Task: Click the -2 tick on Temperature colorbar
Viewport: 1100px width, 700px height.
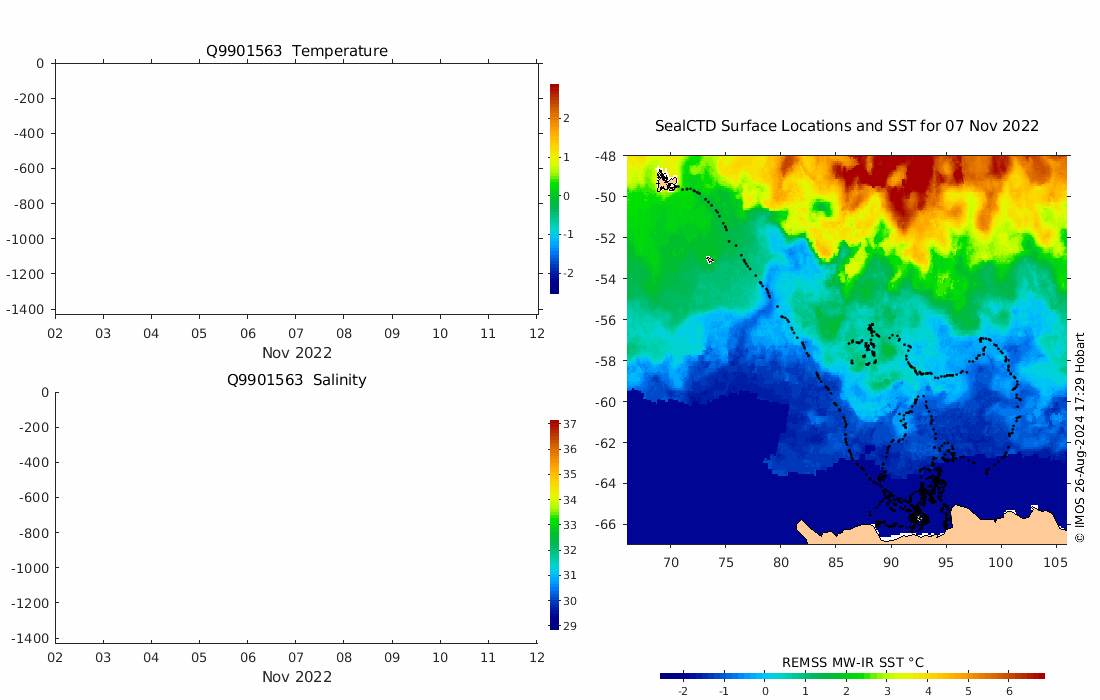Action: click(x=568, y=273)
